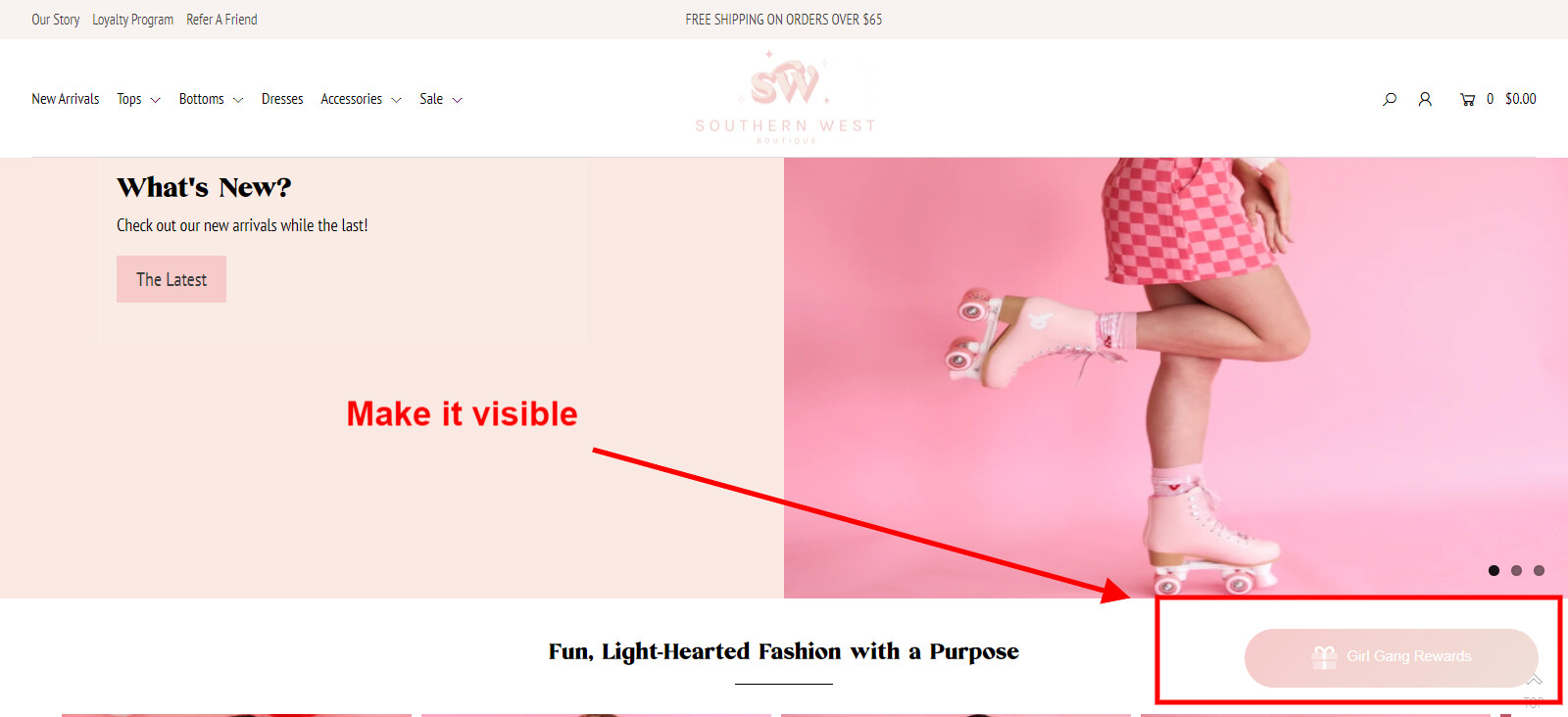This screenshot has width=1568, height=717.
Task: Select the third slideshow dot
Action: pos(1539,570)
